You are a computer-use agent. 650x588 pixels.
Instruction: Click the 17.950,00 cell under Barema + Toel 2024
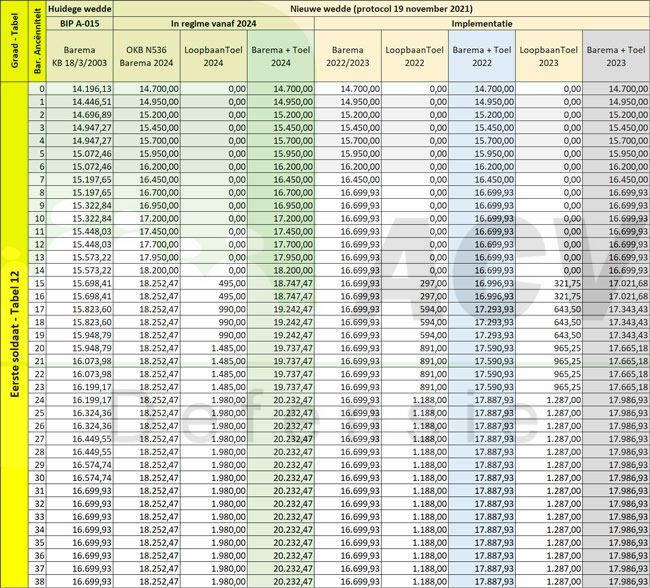pos(281,257)
